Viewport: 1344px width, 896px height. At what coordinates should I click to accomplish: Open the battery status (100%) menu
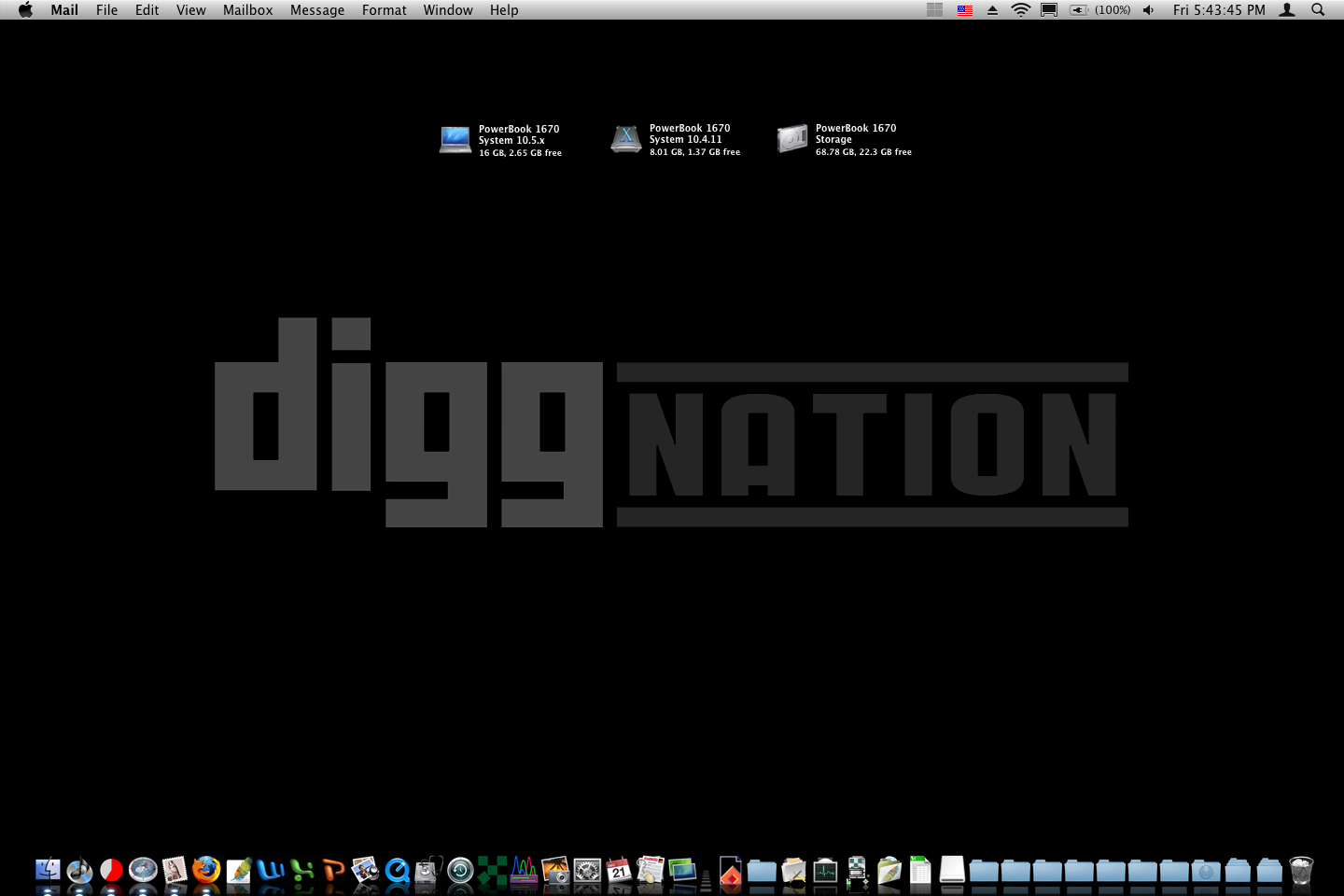coord(1100,9)
